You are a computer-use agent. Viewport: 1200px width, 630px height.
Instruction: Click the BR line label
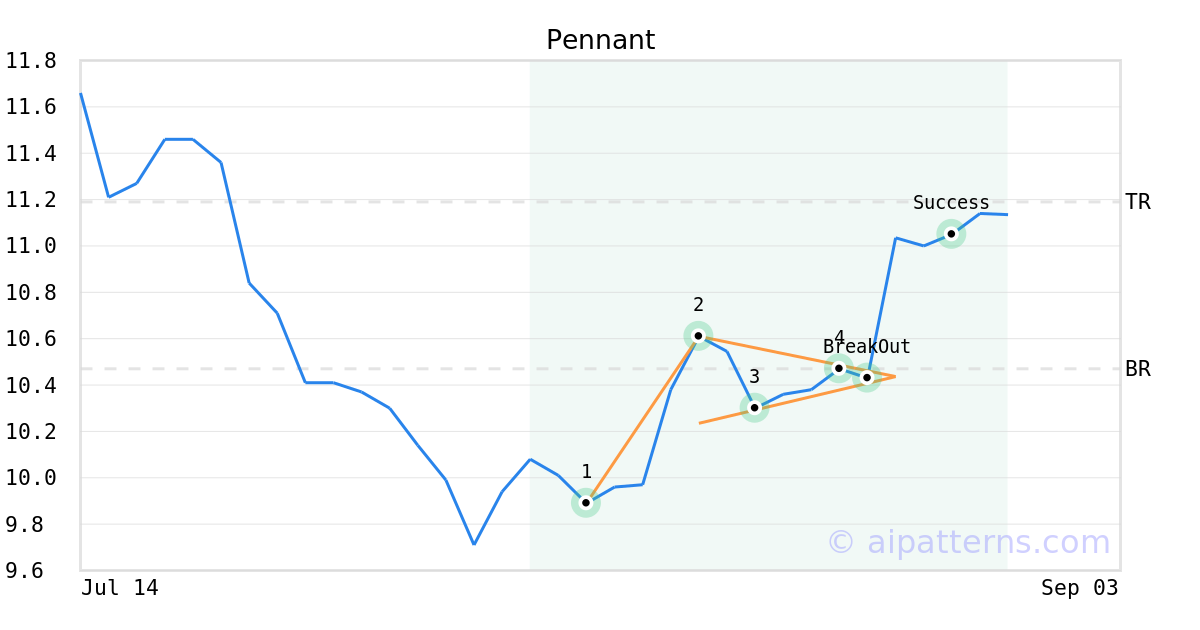pyautogui.click(x=1138, y=369)
